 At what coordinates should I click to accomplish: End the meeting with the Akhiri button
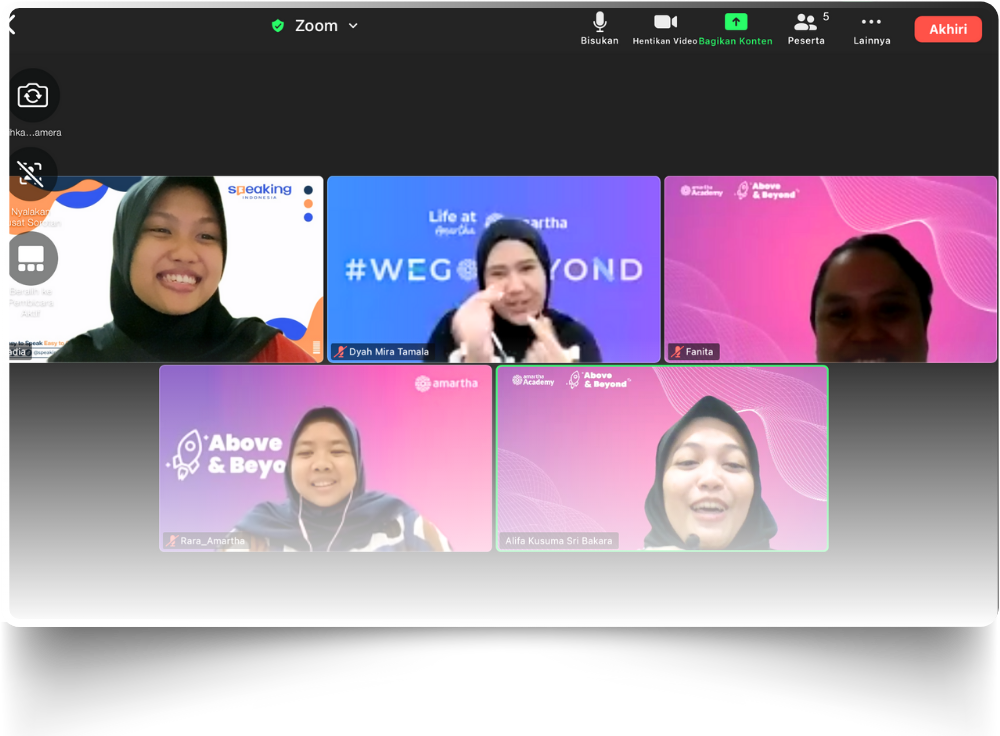pyautogui.click(x=948, y=29)
